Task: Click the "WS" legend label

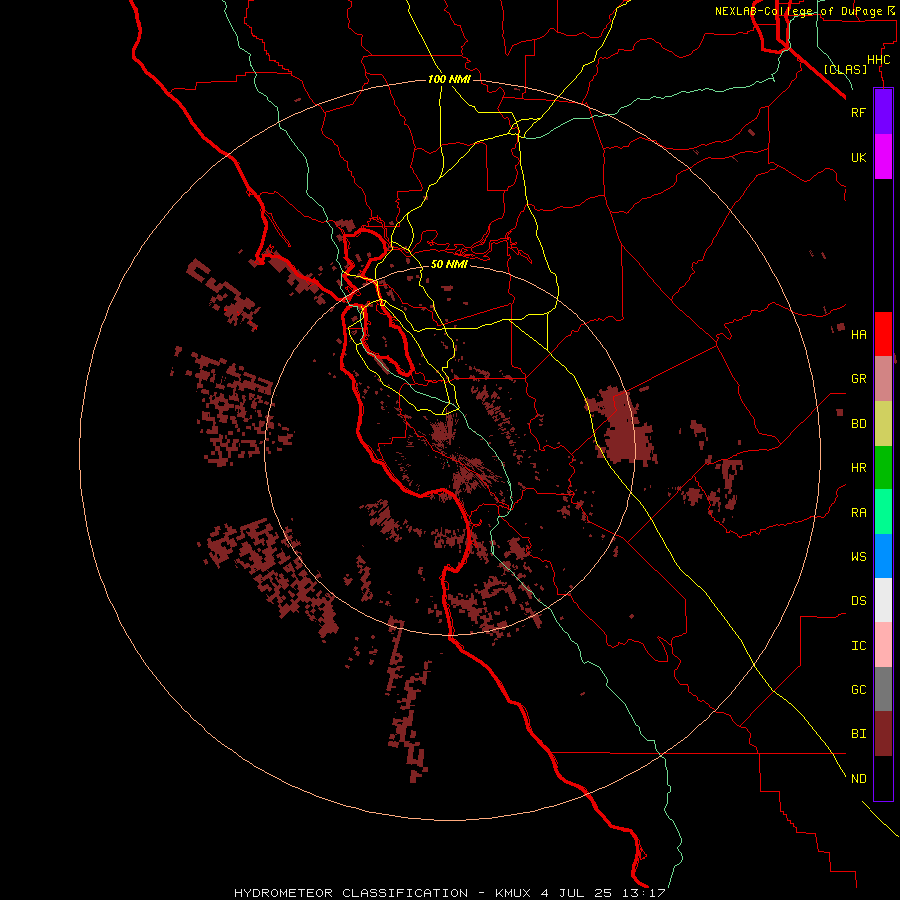Action: click(858, 557)
